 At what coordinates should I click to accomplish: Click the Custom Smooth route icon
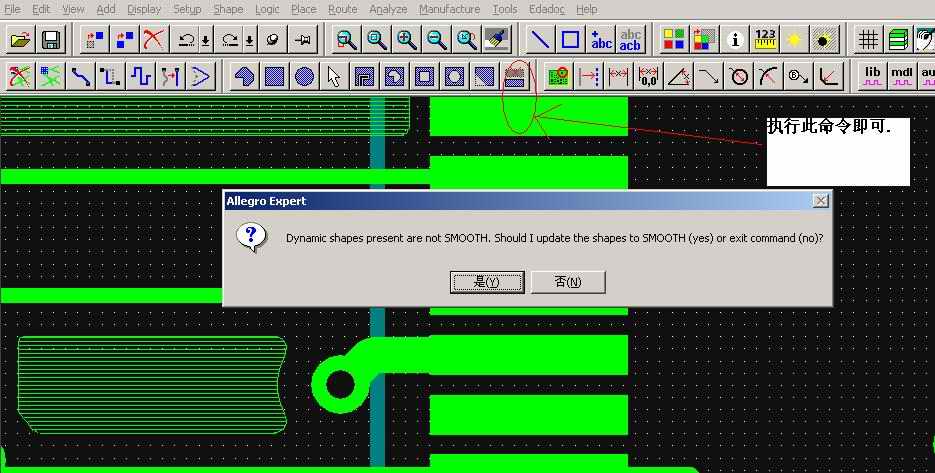coord(171,76)
